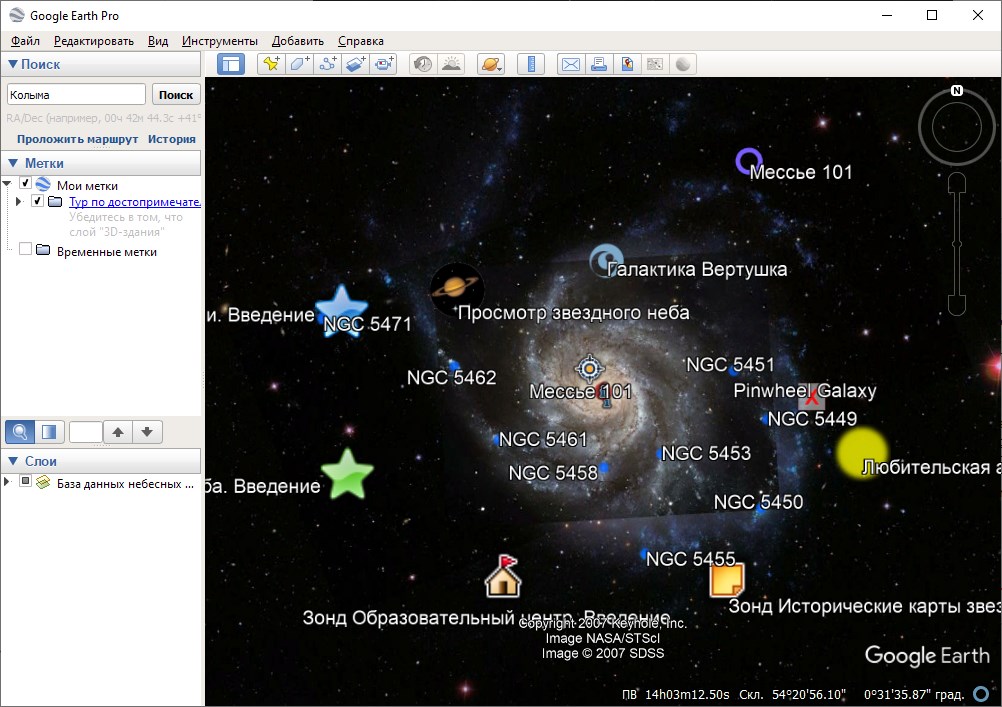Select the Временные метки folder row
This screenshot has width=1002, height=707.
[x=106, y=252]
